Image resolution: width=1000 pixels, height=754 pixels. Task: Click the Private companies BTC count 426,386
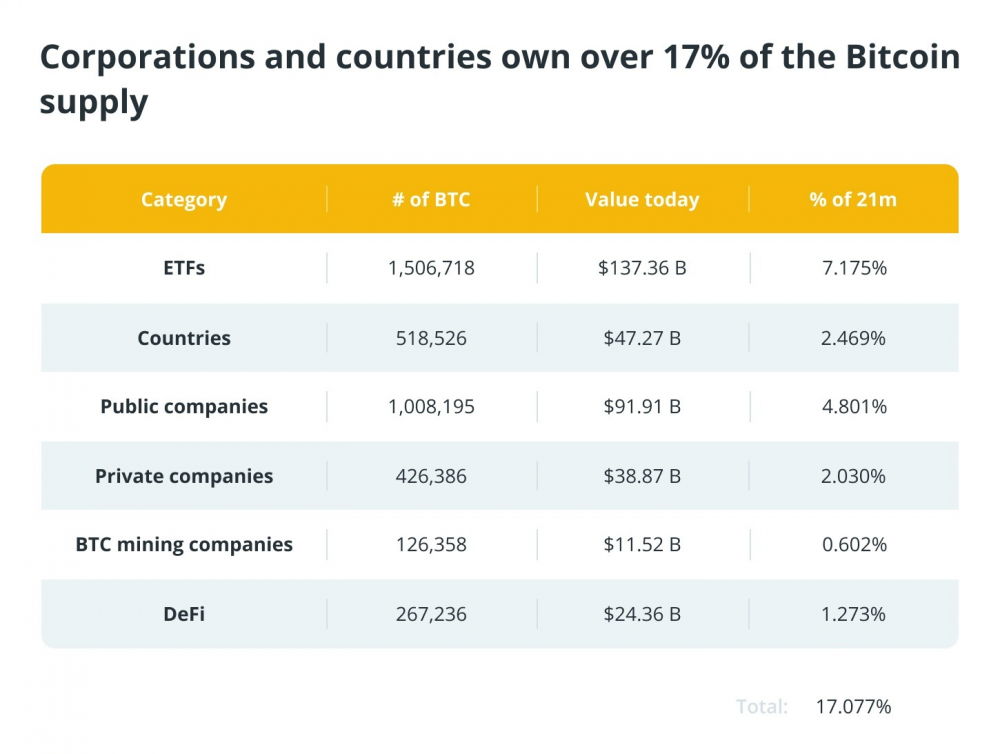pyautogui.click(x=431, y=476)
